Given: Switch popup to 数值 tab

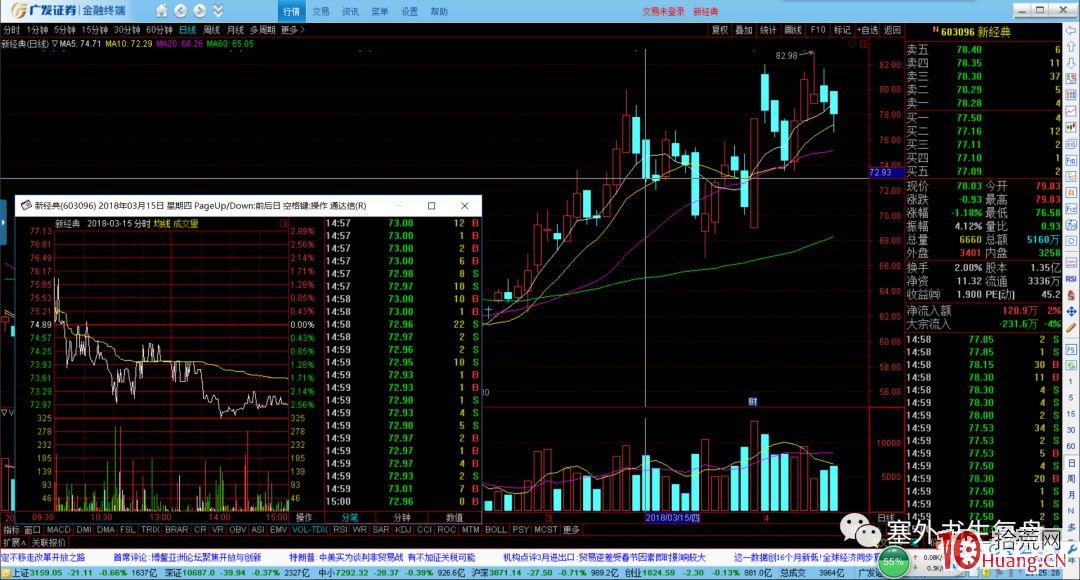Looking at the screenshot, I should (454, 517).
